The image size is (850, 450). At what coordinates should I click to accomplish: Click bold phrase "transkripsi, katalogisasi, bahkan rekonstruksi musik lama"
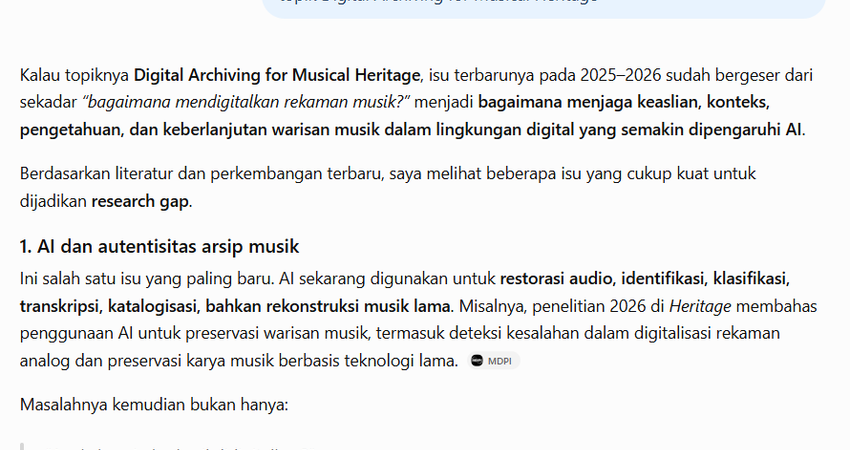pyautogui.click(x=235, y=306)
